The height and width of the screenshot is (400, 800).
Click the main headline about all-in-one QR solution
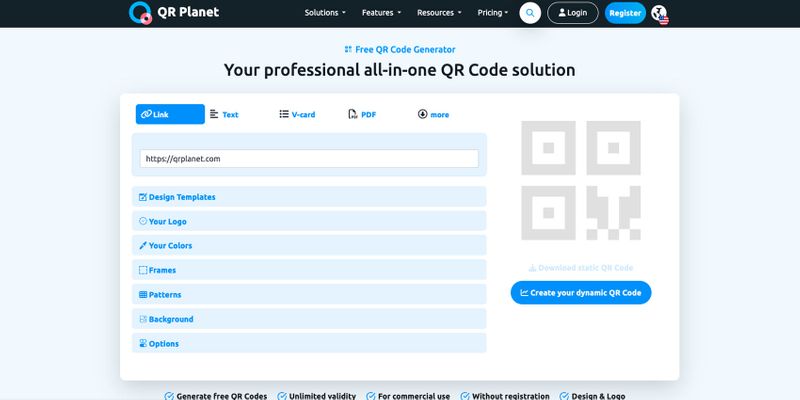tap(399, 70)
